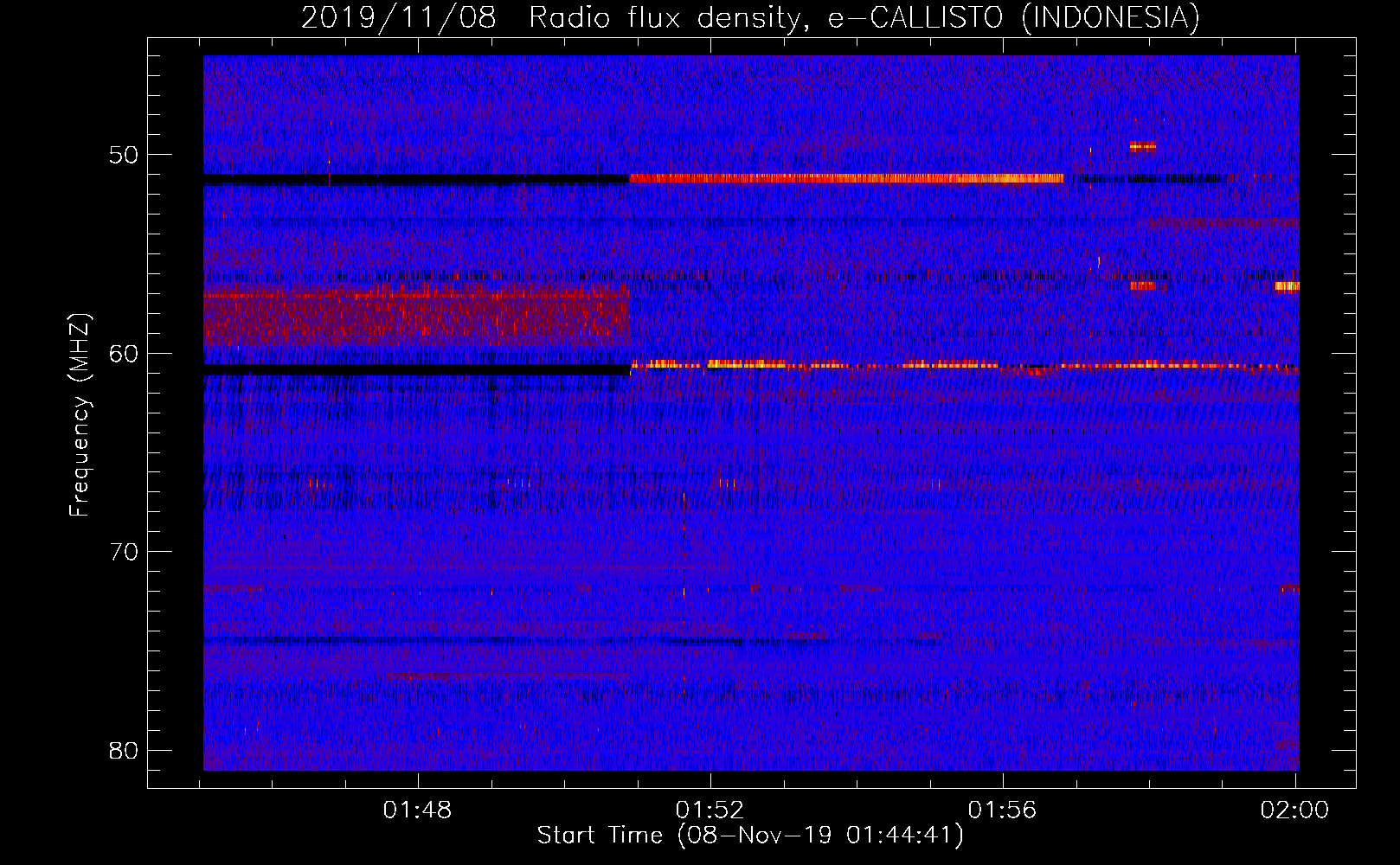
Task: Click the yellow-orange emission line just below 60 MHz
Action: click(x=964, y=365)
